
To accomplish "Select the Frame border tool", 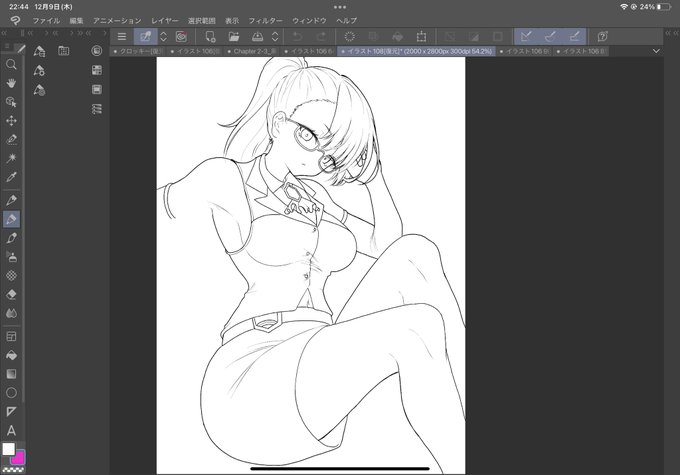I will click(x=11, y=336).
